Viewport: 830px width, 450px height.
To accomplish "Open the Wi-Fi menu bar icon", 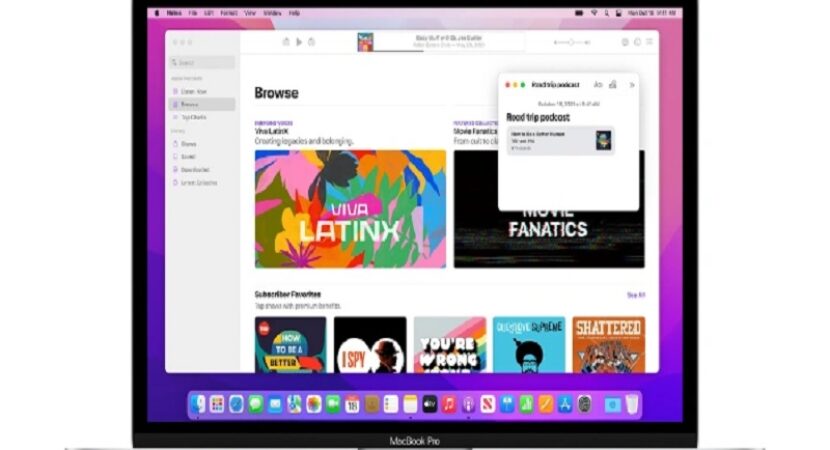I will coord(594,13).
